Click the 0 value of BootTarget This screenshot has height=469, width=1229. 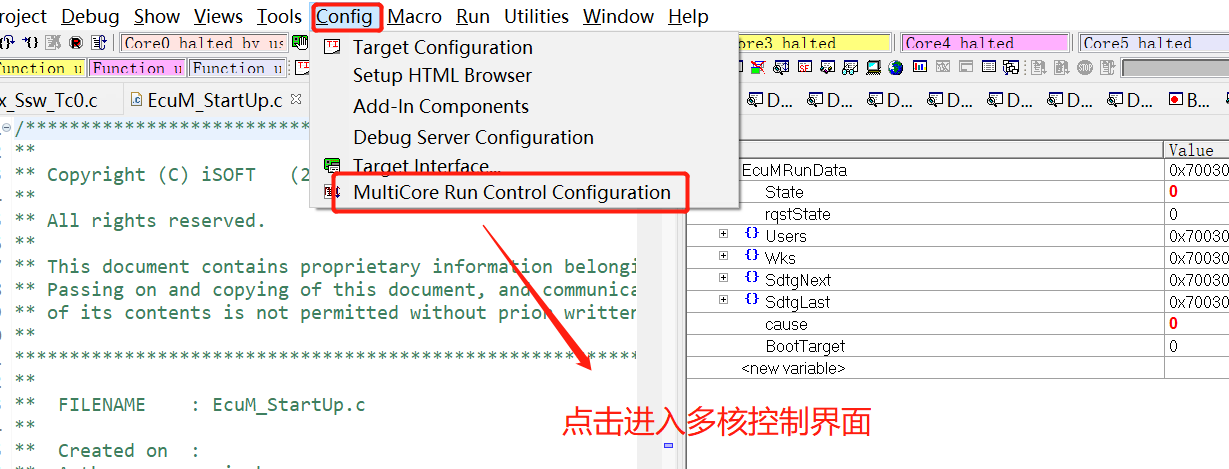point(1173,346)
